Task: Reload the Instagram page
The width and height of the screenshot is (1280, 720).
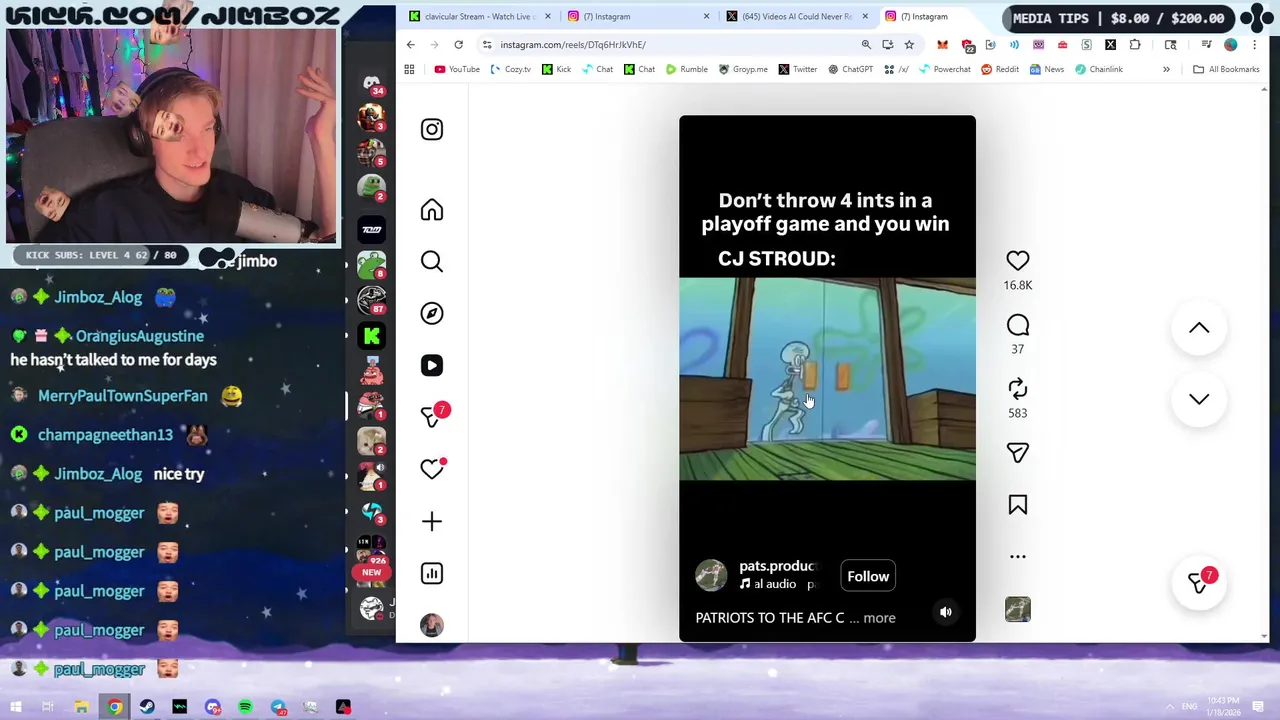Action: coord(458,44)
